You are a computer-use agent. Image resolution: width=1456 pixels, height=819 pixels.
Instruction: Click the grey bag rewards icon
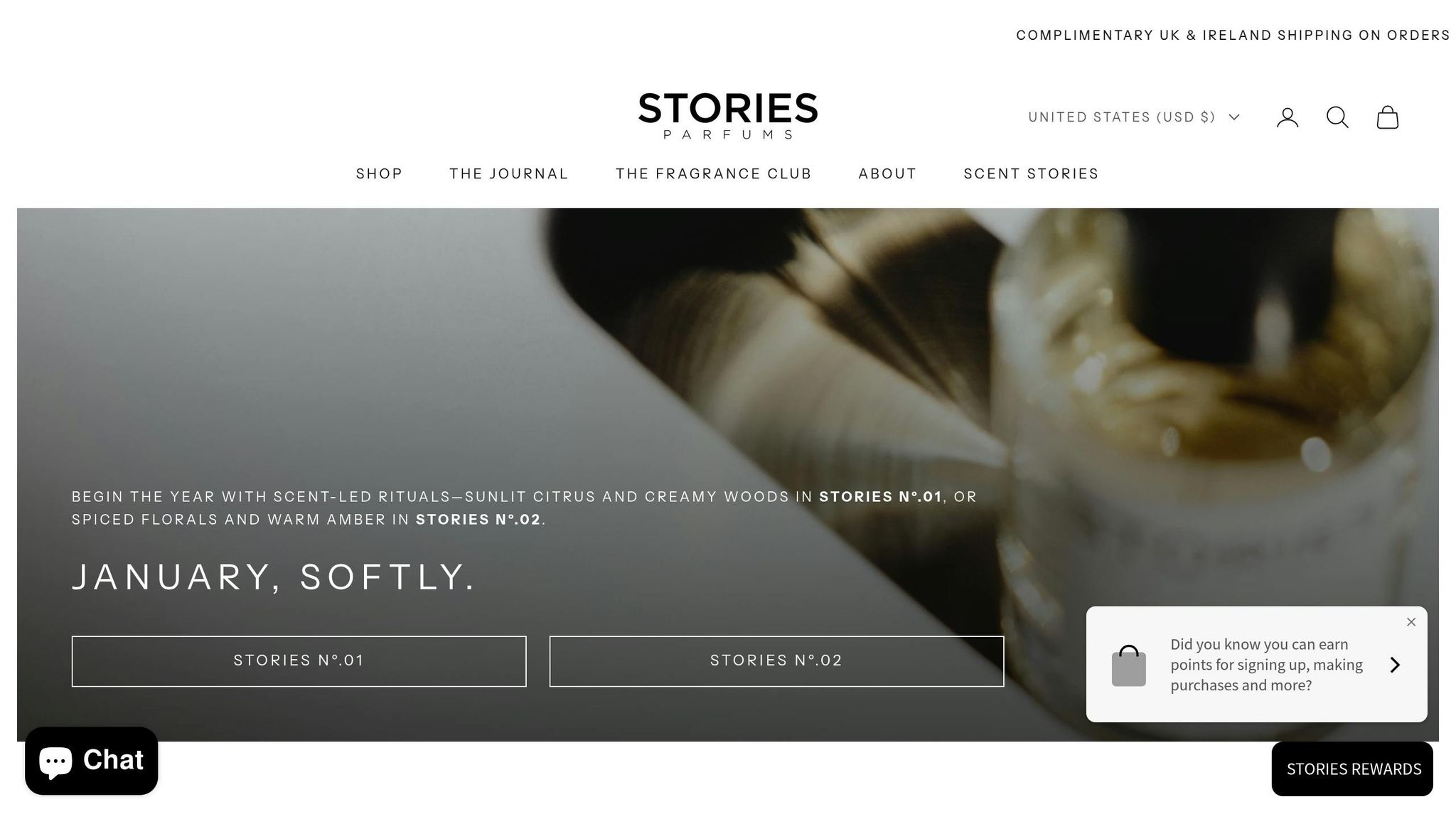point(1129,665)
